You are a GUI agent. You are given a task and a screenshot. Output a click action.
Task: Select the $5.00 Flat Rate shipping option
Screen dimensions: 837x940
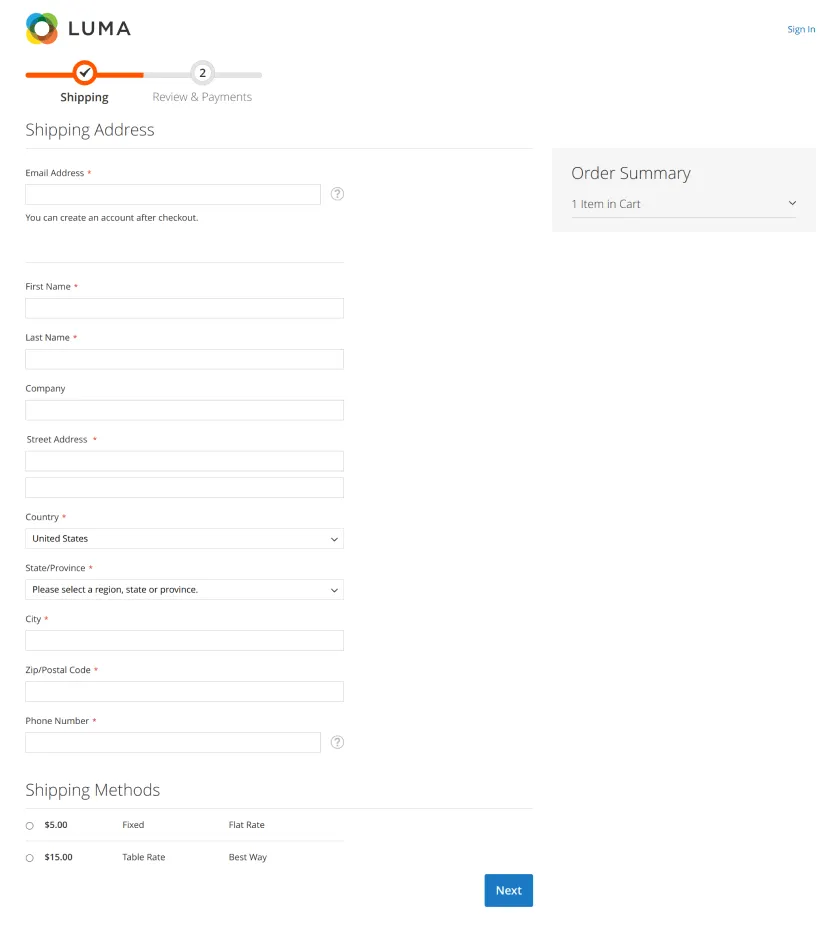(30, 825)
